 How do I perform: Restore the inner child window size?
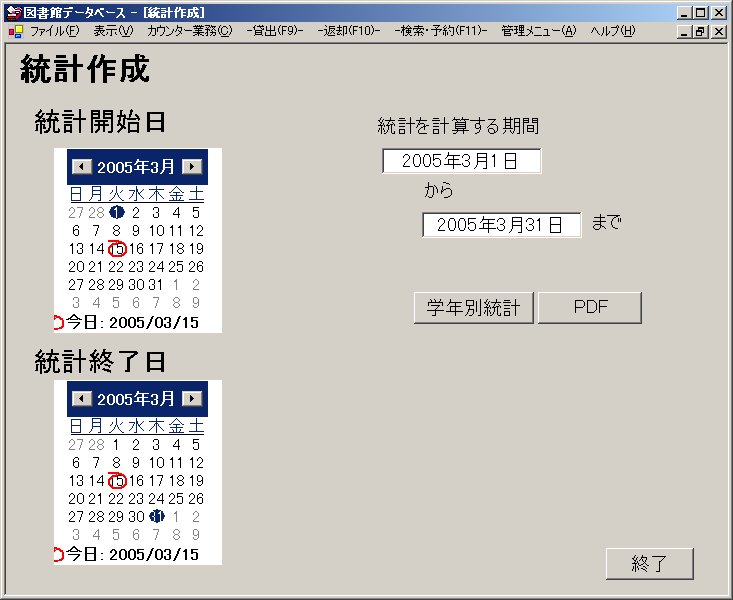(701, 31)
